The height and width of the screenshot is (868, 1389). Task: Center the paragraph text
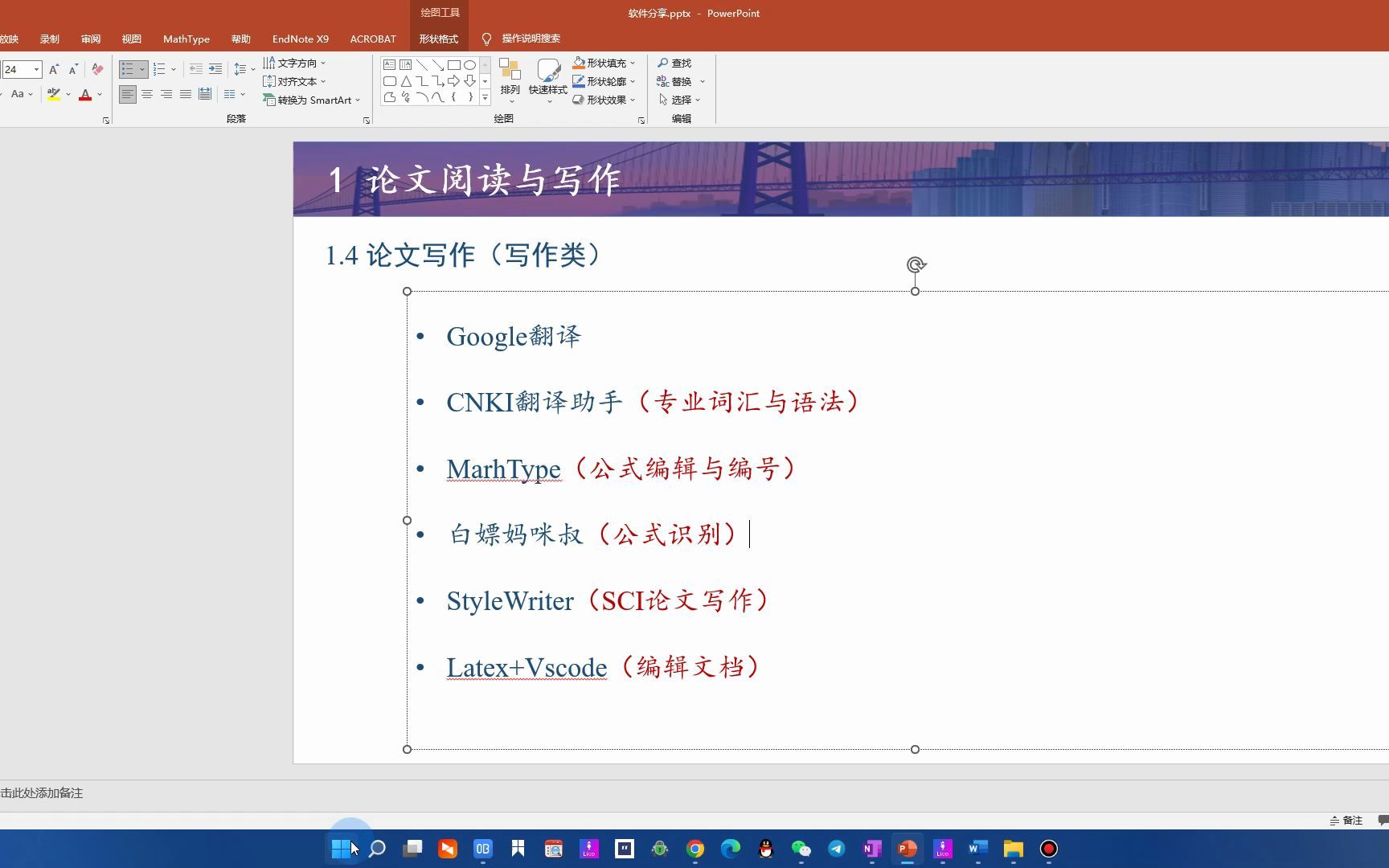click(147, 94)
